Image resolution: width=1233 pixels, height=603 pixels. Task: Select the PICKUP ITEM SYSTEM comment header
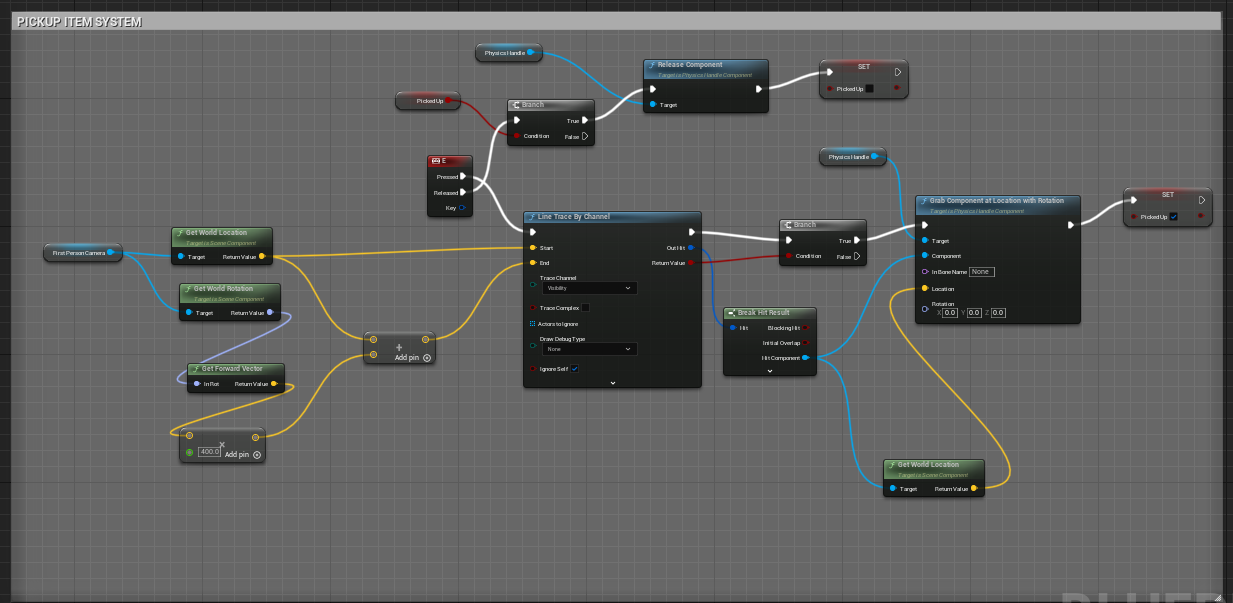tap(80, 21)
